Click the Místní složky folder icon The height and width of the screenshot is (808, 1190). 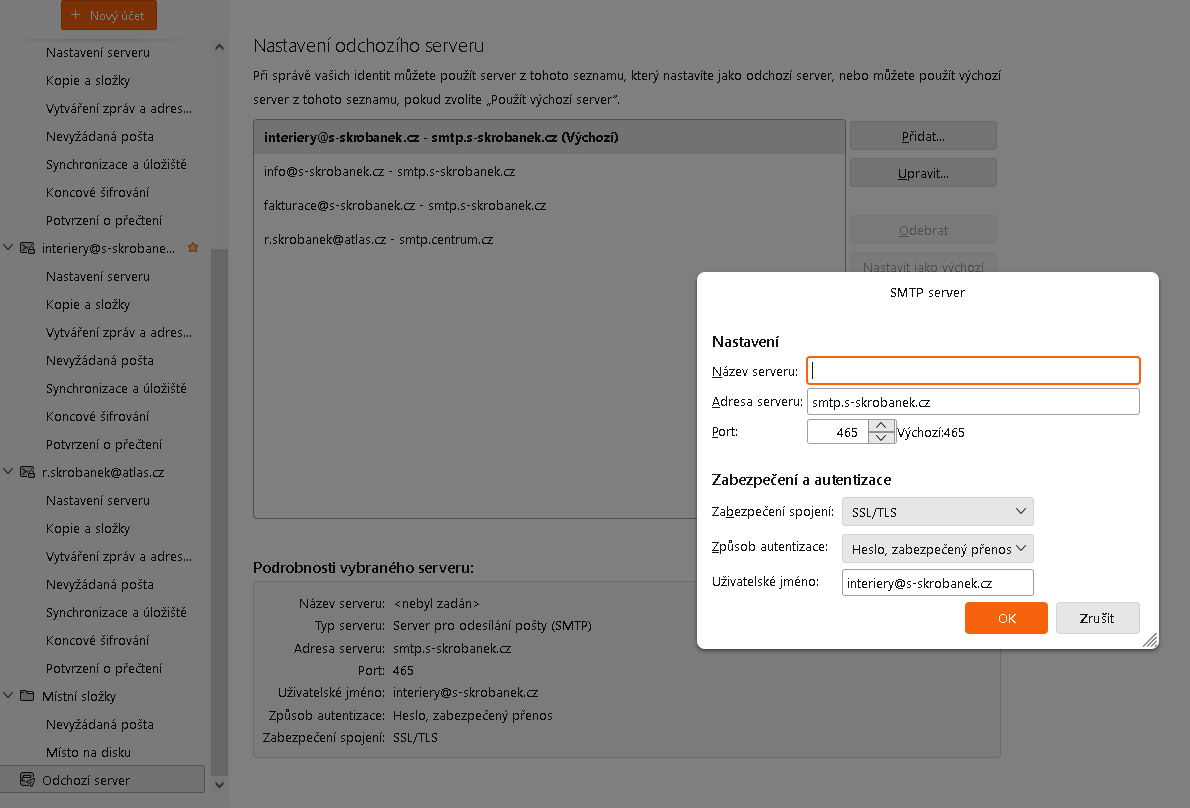tap(28, 696)
